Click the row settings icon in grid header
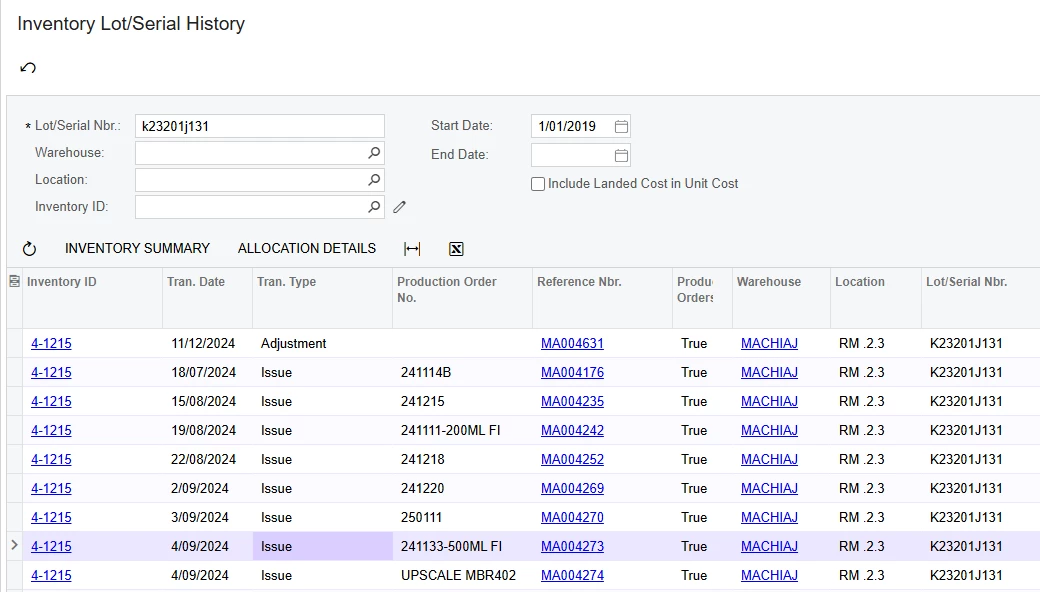Viewport: 1040px width, 592px height. 13,281
